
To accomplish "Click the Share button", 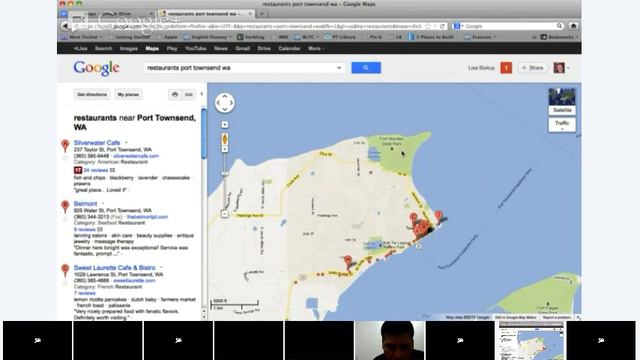I will coord(533,68).
